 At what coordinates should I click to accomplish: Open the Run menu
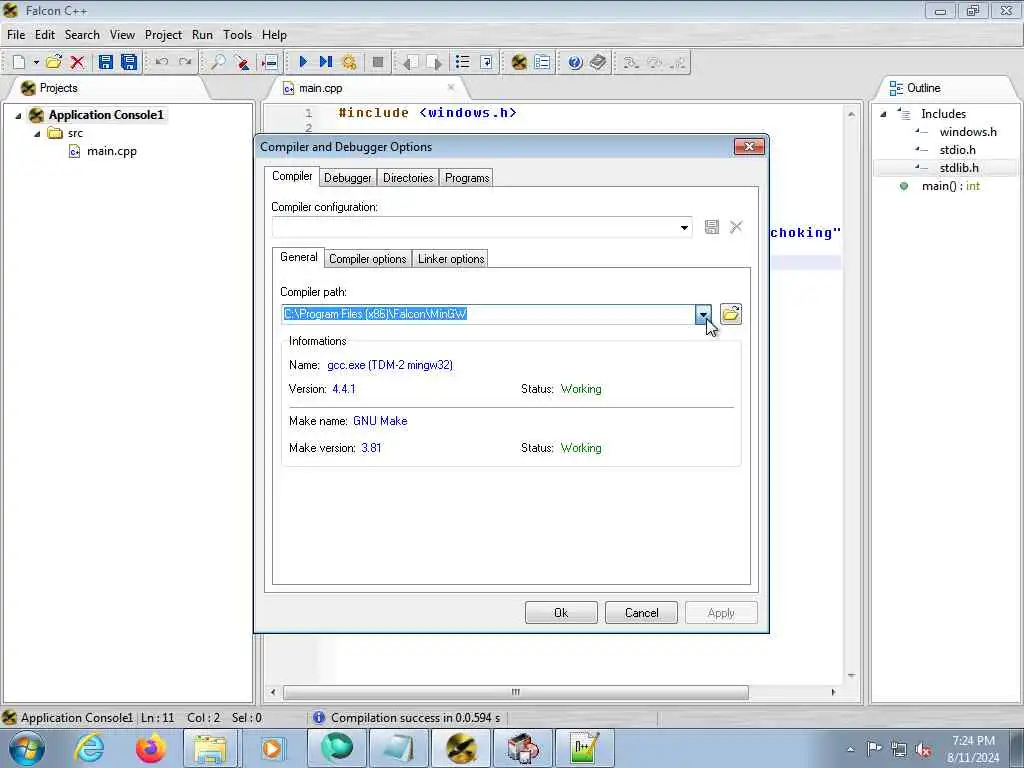coord(202,35)
